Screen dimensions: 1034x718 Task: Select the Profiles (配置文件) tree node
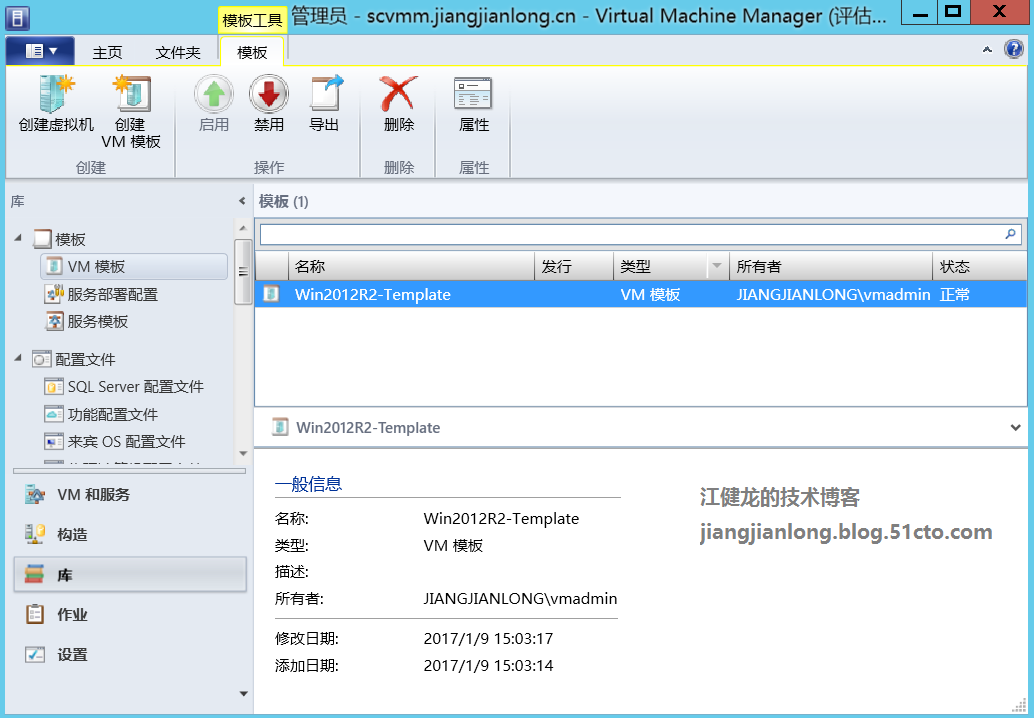[74, 359]
